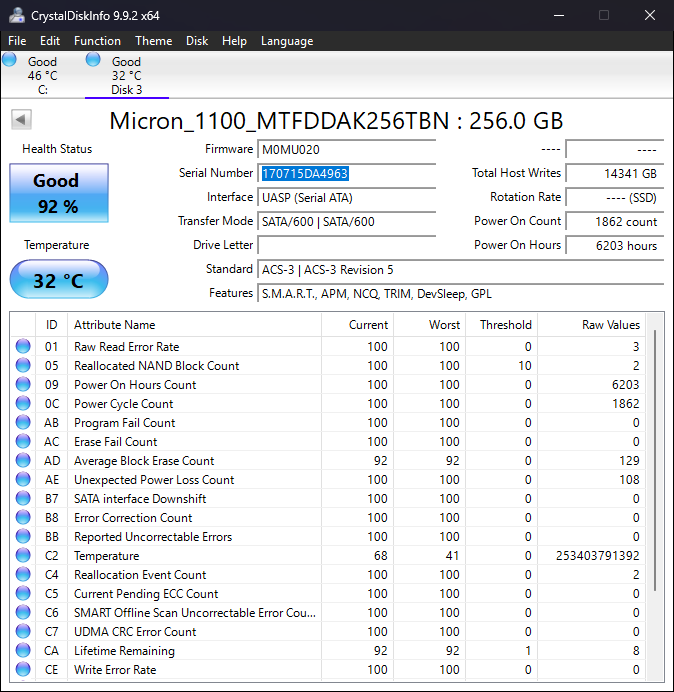Click the disk title Micron_1100_MTFDDAK256TBN

coord(279,121)
